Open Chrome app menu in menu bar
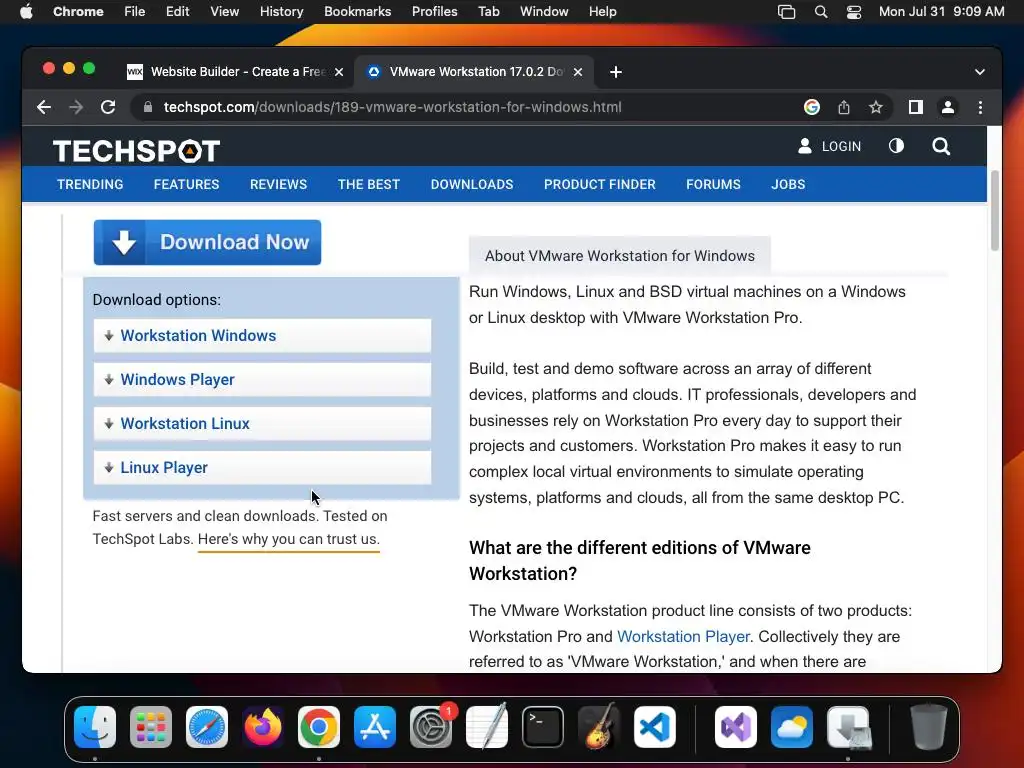The image size is (1024, 768). pyautogui.click(x=78, y=12)
